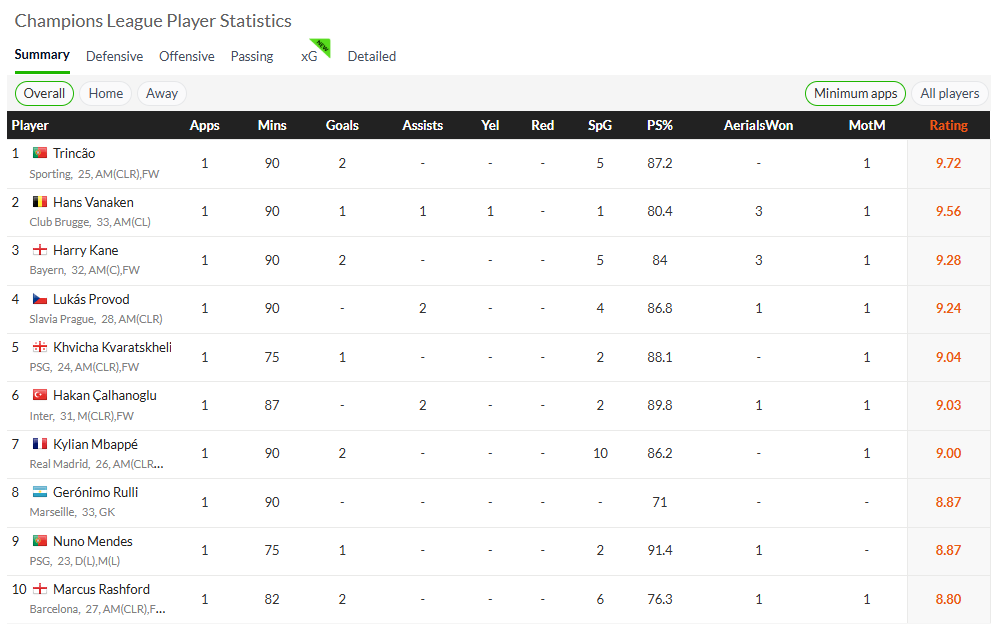
Task: Click Belgium flag next to Hans Vanaken
Action: click(x=40, y=202)
